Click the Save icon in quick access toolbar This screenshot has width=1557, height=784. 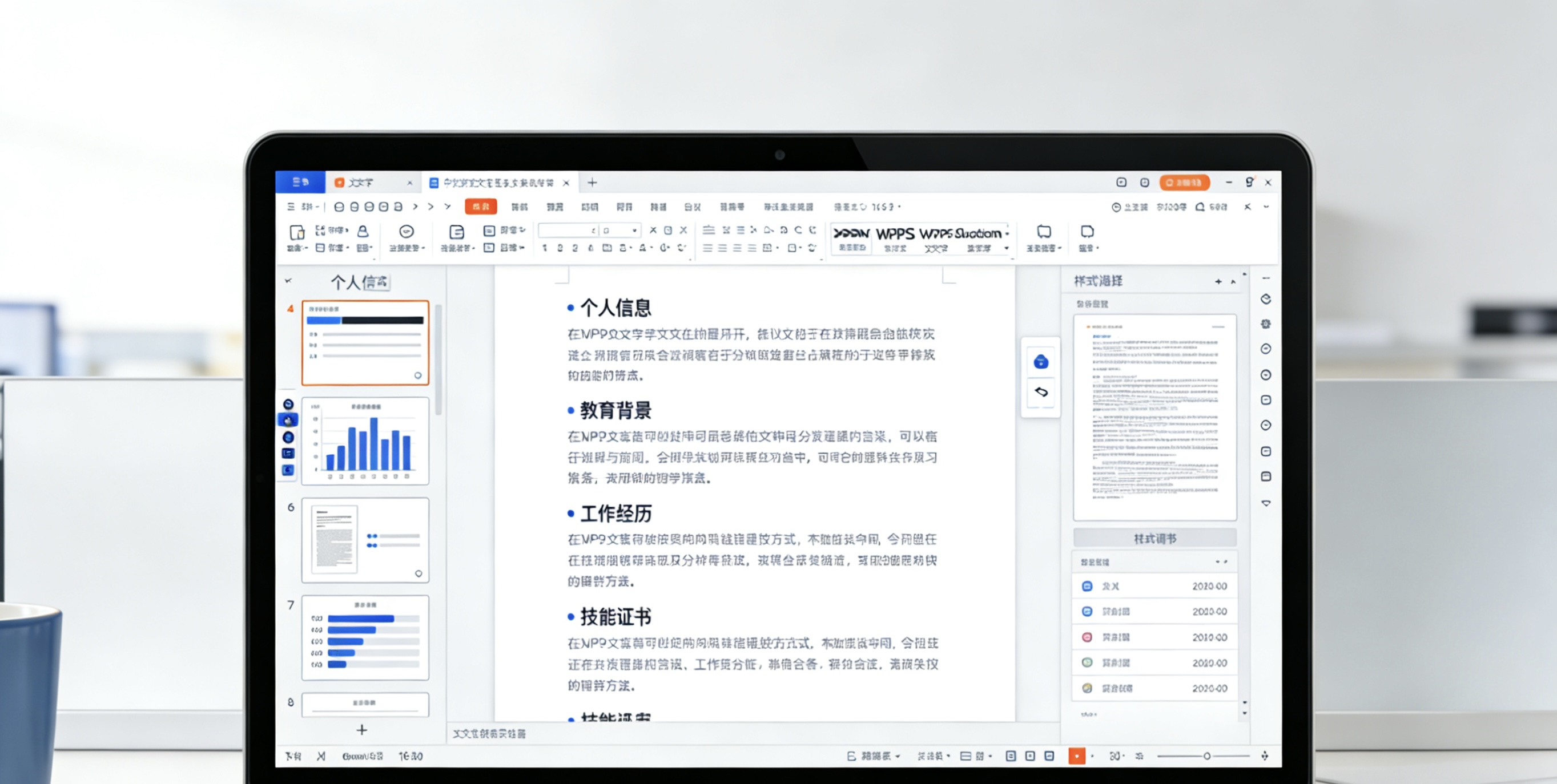point(339,207)
